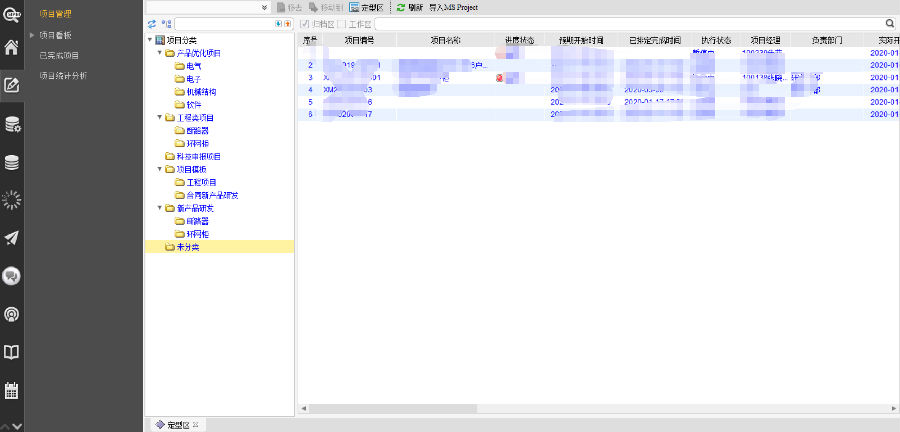Expand the 项目看板 menu arrow
The width and height of the screenshot is (900, 432).
[33, 34]
